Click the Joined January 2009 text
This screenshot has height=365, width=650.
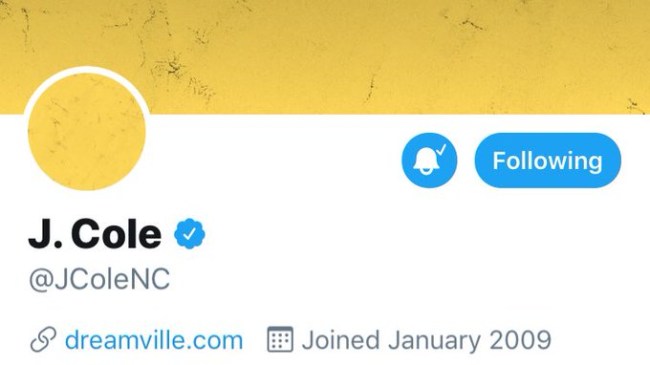click(426, 340)
